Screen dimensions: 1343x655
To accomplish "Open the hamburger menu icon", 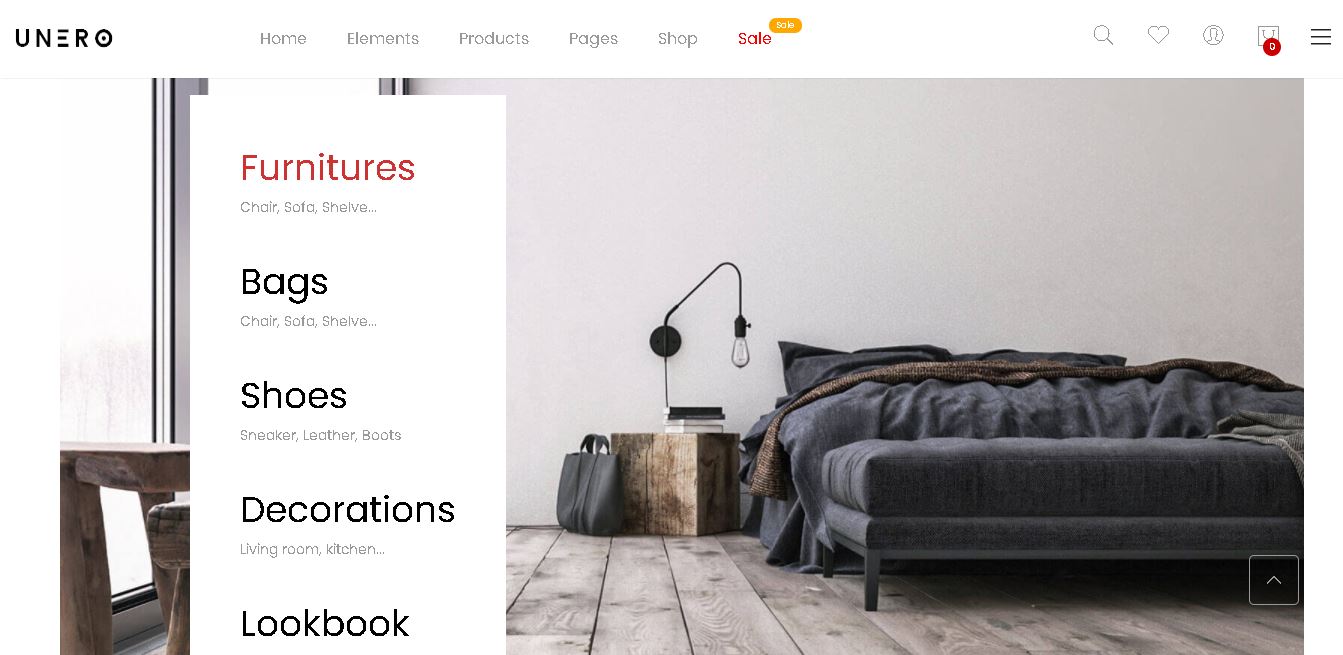I will tap(1321, 37).
